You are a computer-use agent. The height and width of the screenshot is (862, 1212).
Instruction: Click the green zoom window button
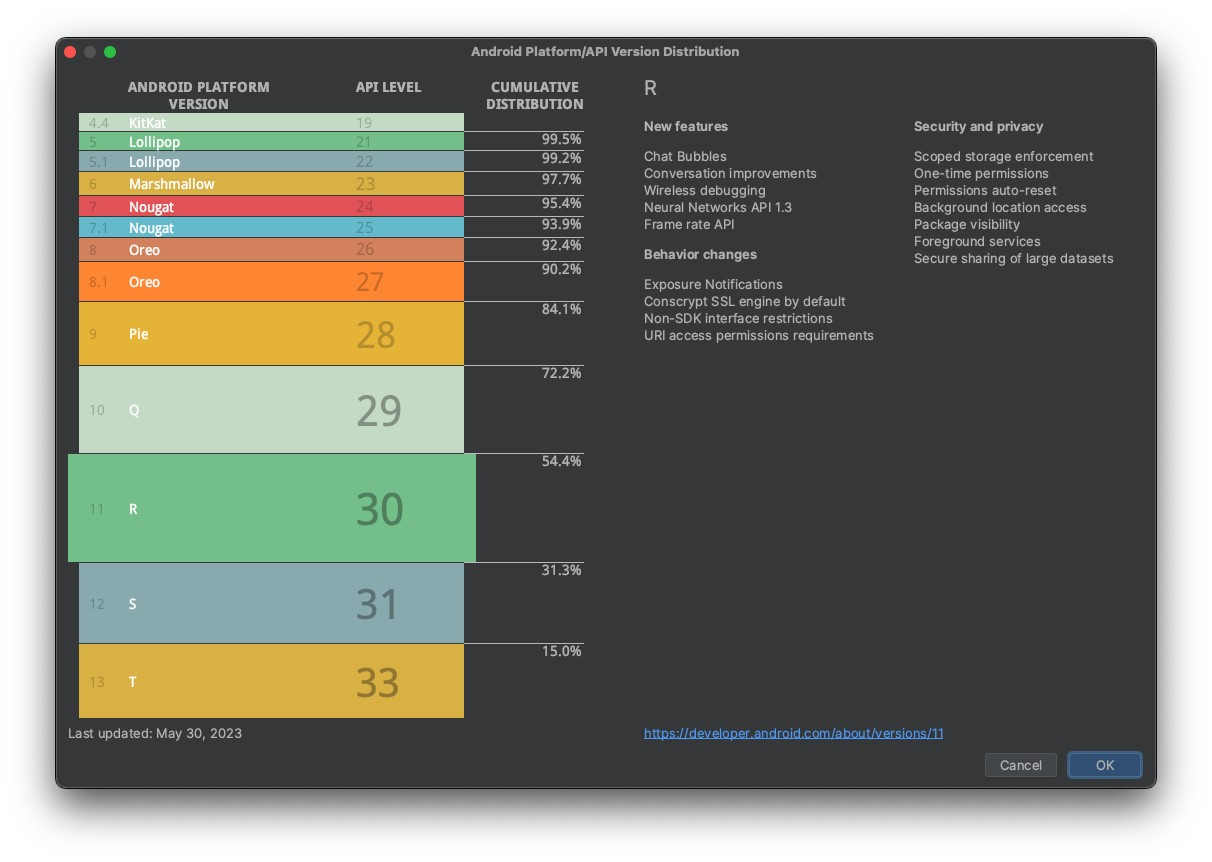click(x=110, y=52)
